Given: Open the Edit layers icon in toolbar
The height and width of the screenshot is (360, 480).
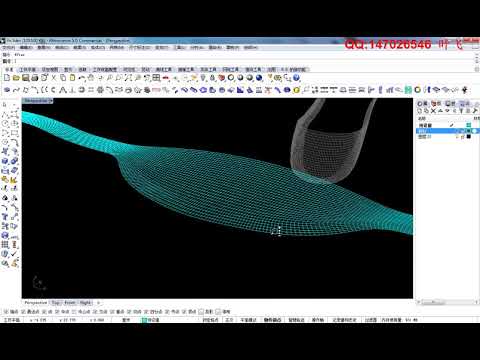Looking at the screenshot, I should coord(222,78).
